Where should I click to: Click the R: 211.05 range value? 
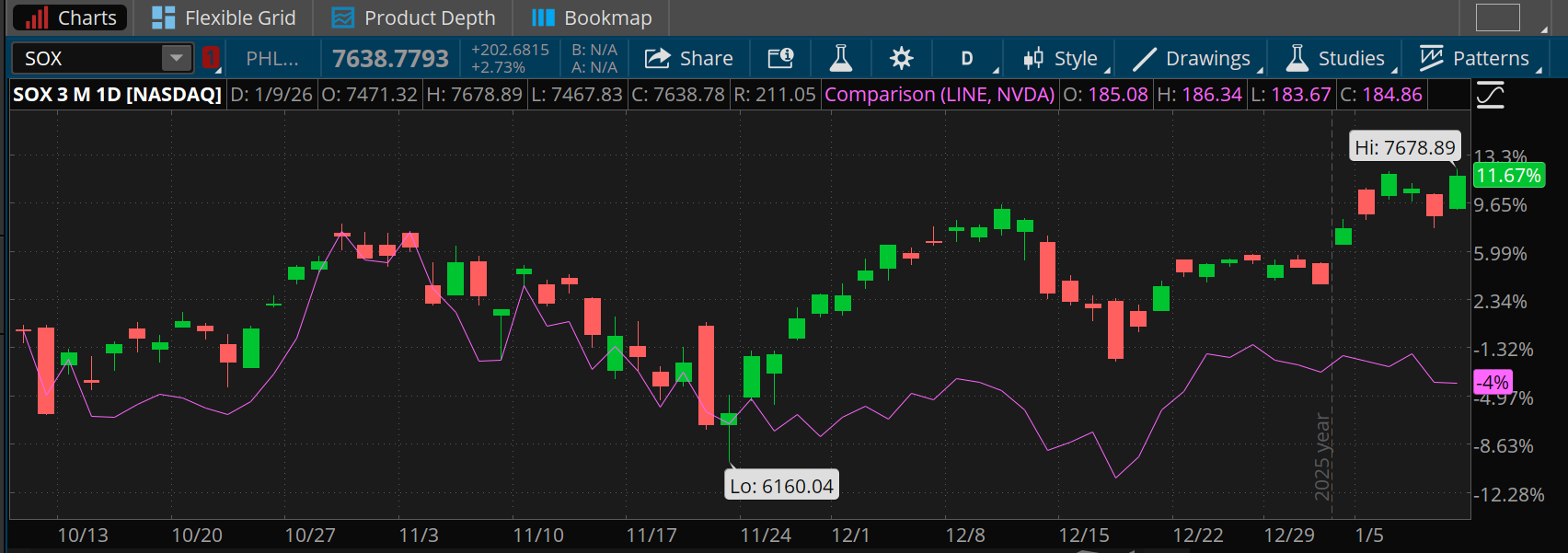[x=775, y=95]
